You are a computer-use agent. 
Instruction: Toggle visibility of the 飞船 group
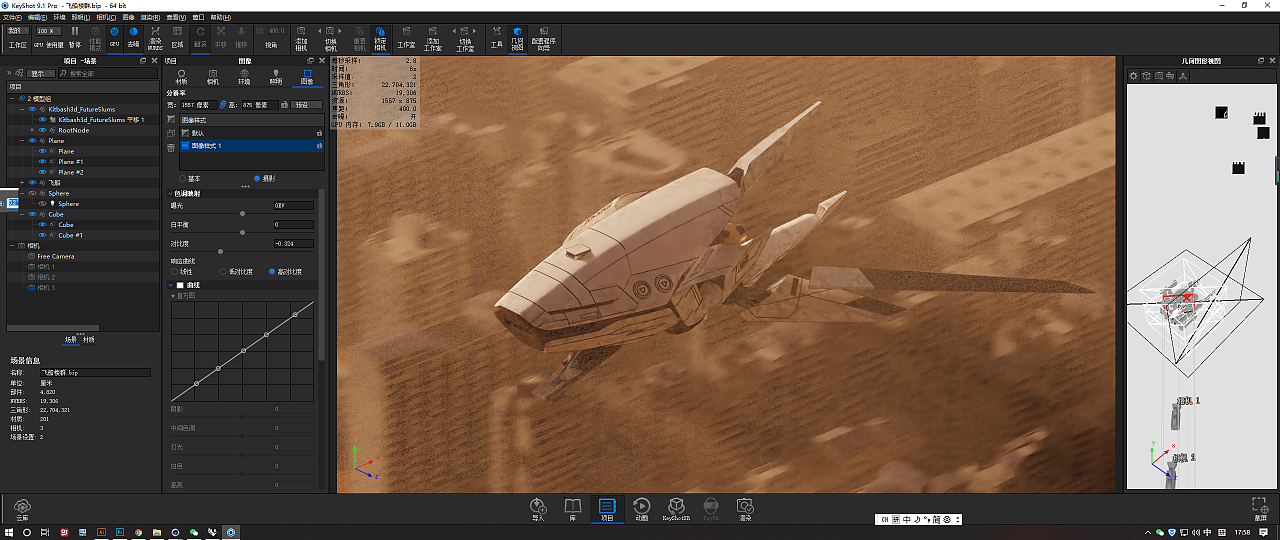click(x=32, y=182)
